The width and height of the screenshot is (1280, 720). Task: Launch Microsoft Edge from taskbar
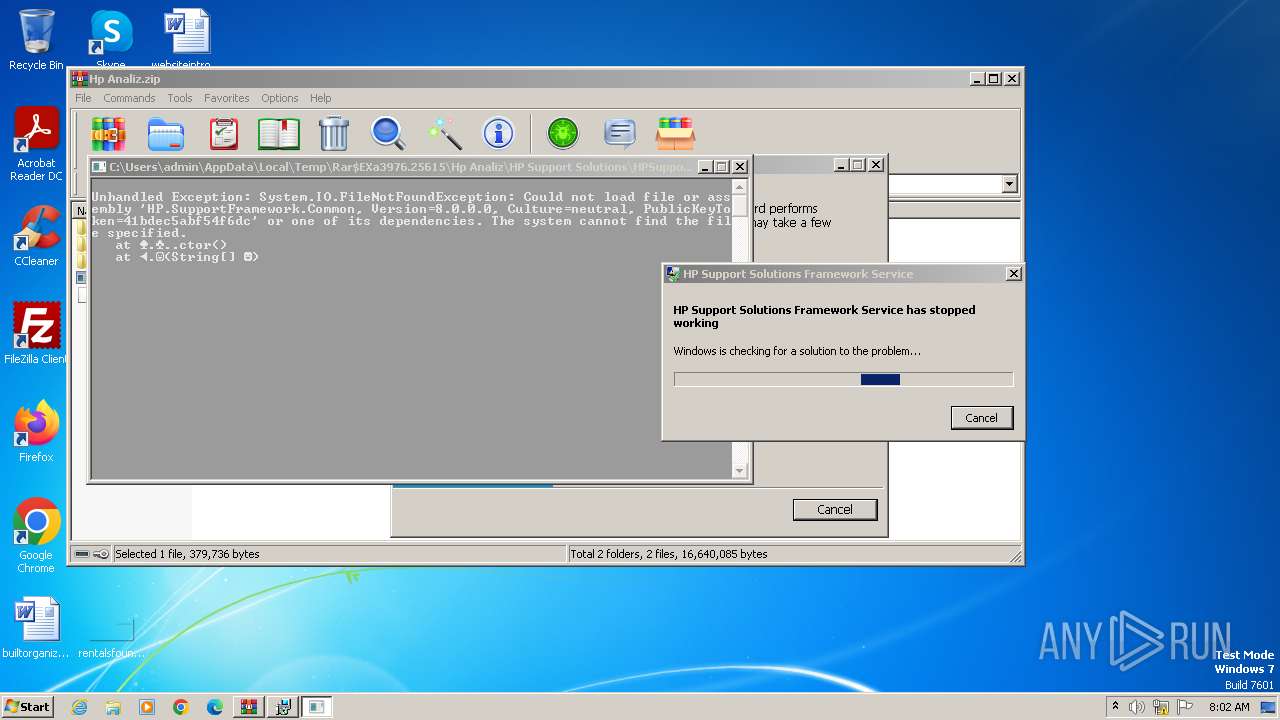pos(215,707)
